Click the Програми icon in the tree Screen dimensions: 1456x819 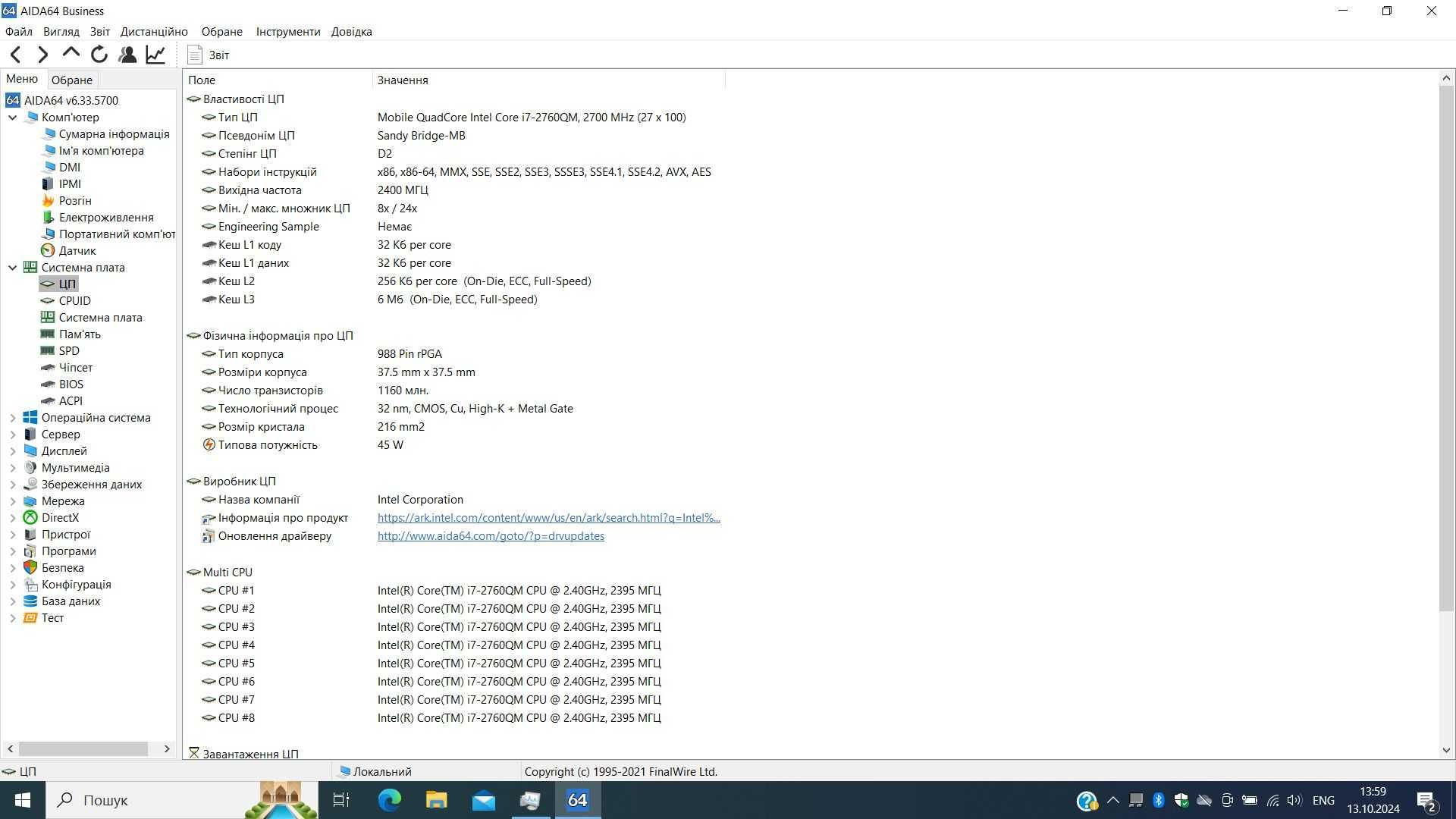[x=30, y=551]
